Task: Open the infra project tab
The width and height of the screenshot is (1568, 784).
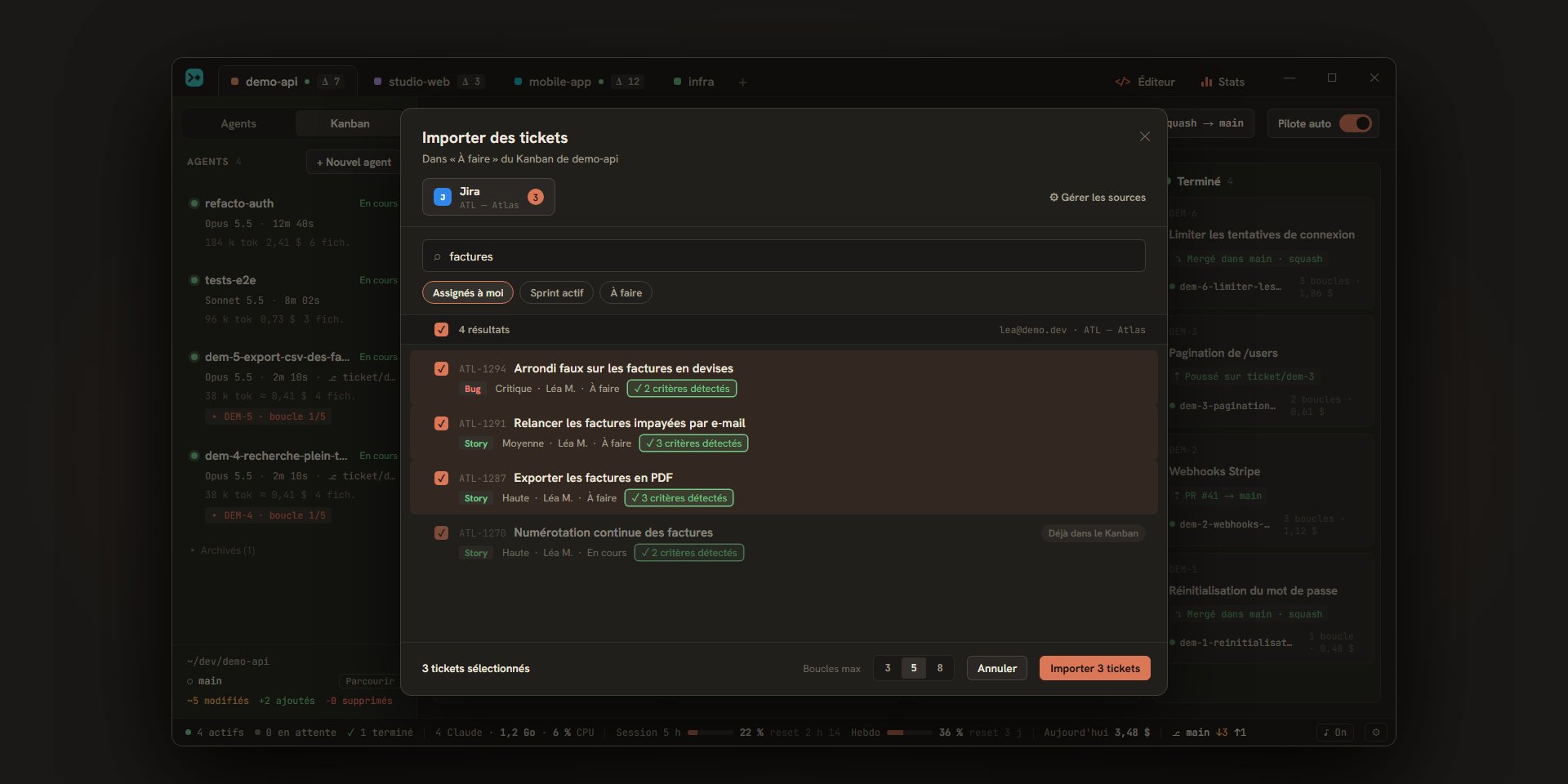Action: coord(694,82)
